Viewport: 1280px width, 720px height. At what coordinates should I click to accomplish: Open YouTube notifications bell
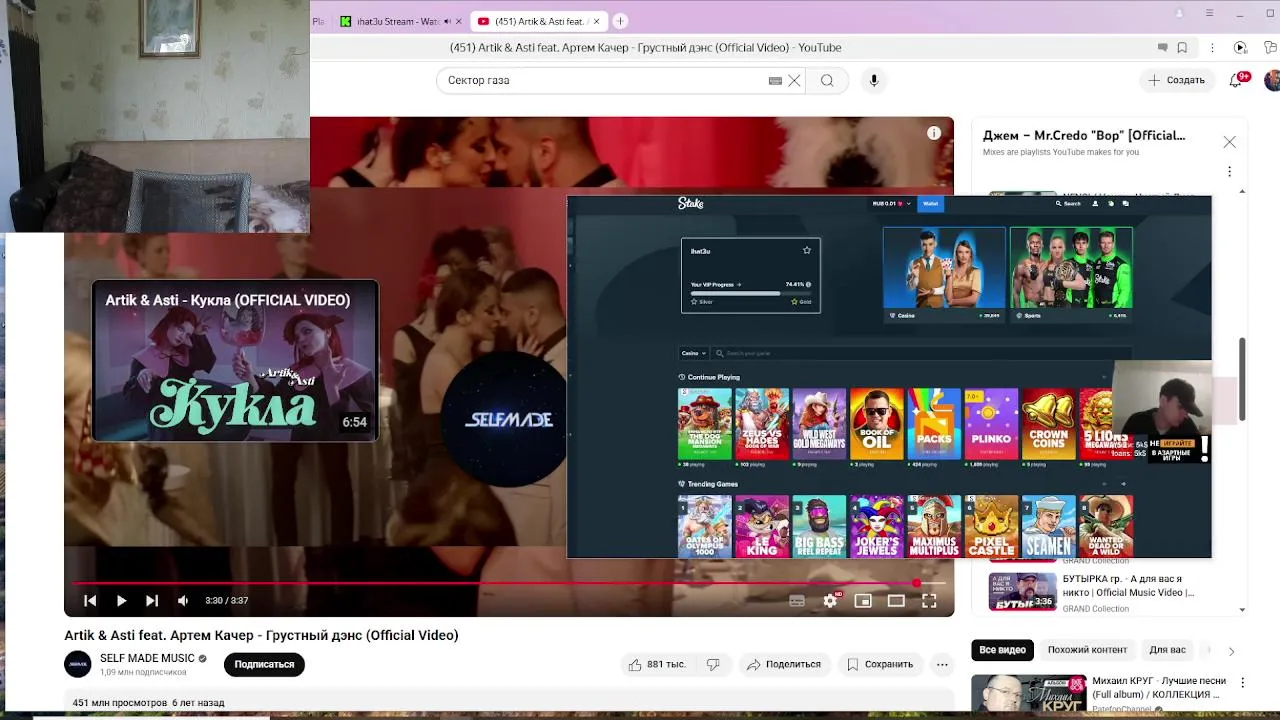coord(1237,80)
